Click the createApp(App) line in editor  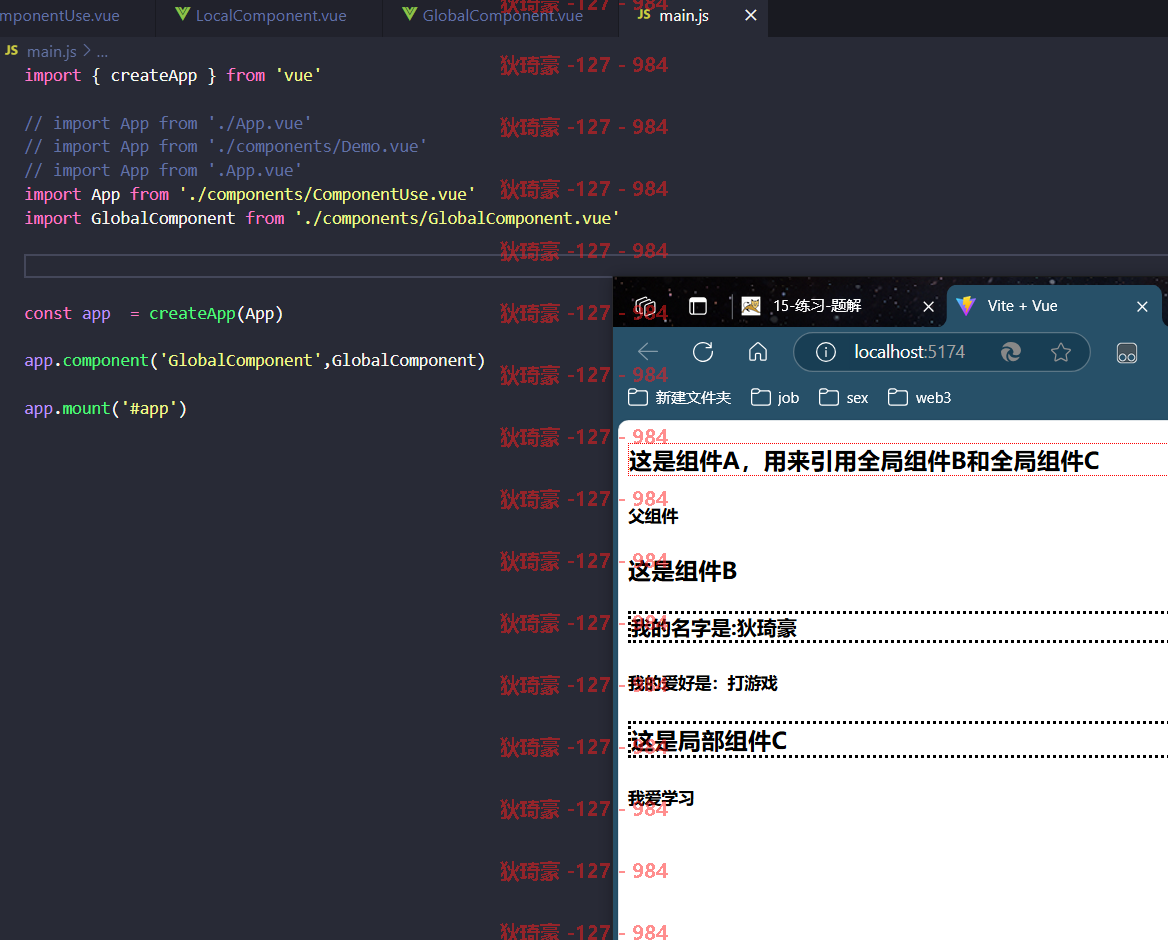[x=153, y=314]
